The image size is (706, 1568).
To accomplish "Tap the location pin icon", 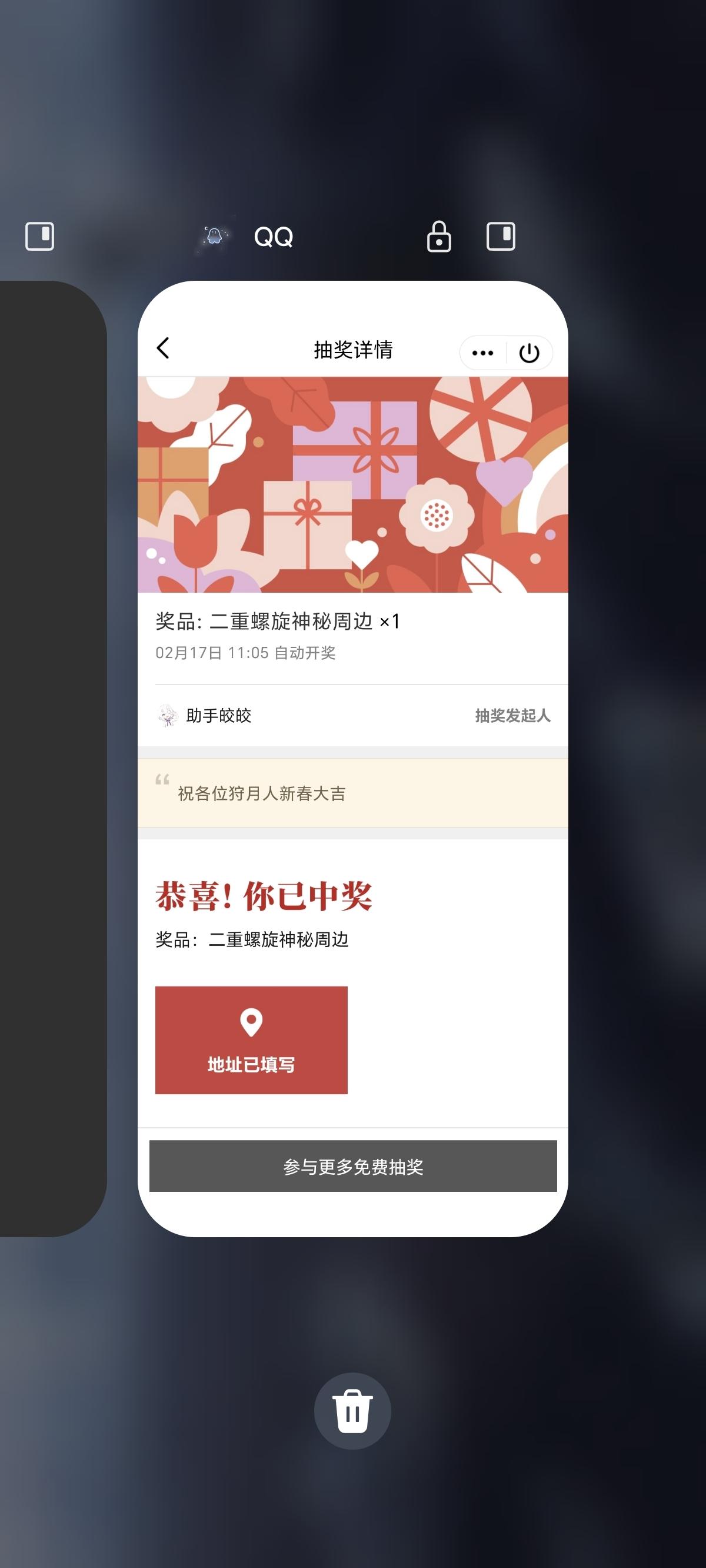I will [251, 1022].
